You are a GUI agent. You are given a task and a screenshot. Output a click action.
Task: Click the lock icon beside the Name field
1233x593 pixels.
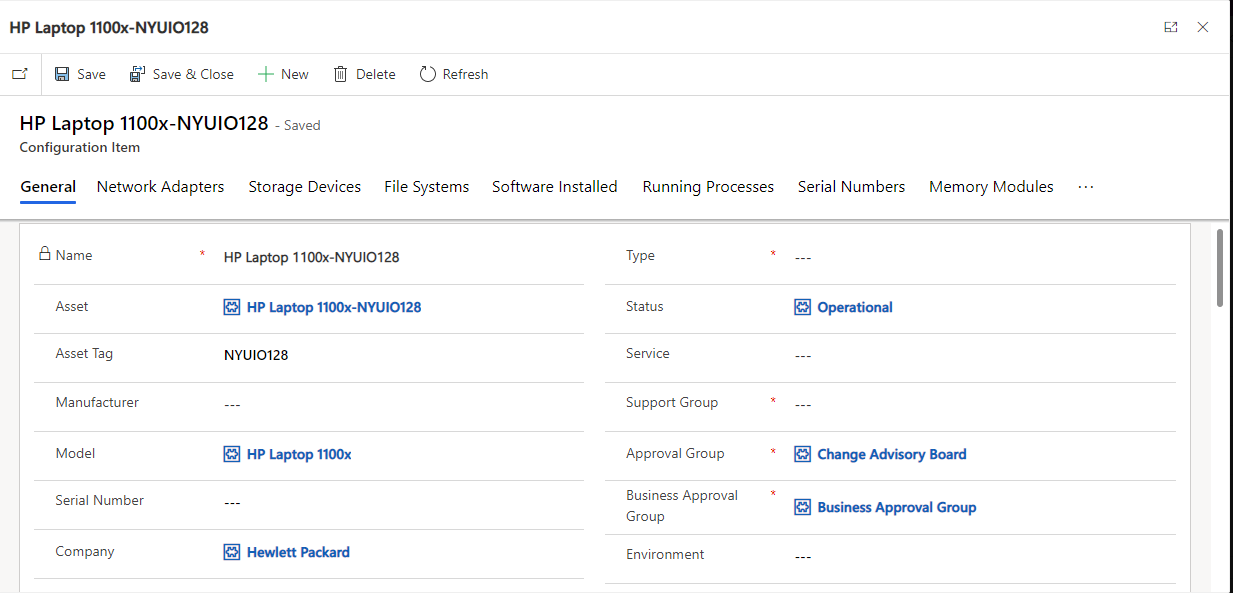[x=40, y=254]
